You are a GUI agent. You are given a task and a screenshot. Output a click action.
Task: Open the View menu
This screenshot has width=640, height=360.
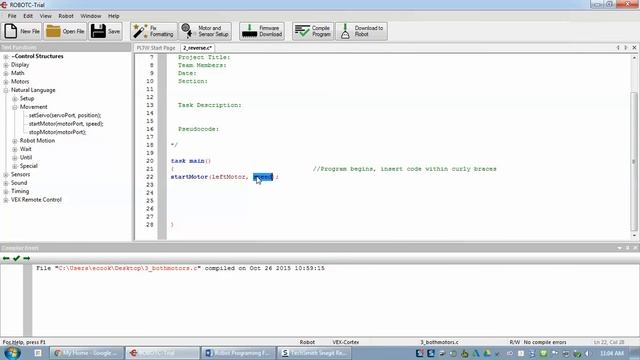coord(45,16)
